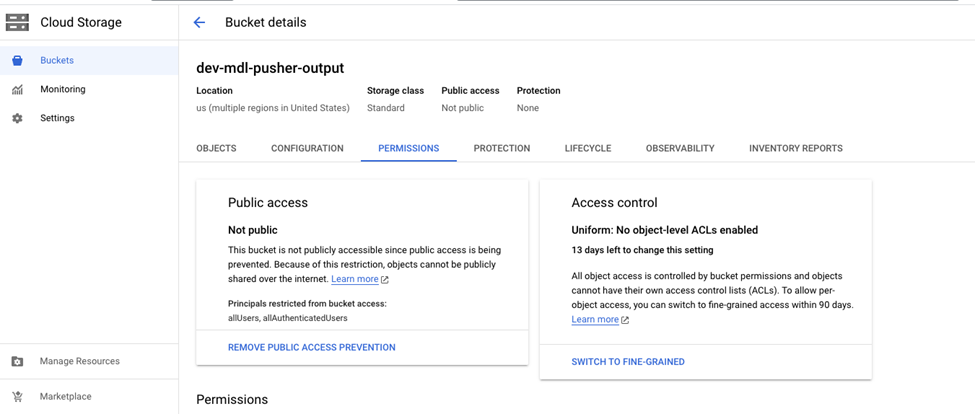Click the Cloud Storage title text
Viewport: 975px width, 414px height.
click(x=81, y=23)
